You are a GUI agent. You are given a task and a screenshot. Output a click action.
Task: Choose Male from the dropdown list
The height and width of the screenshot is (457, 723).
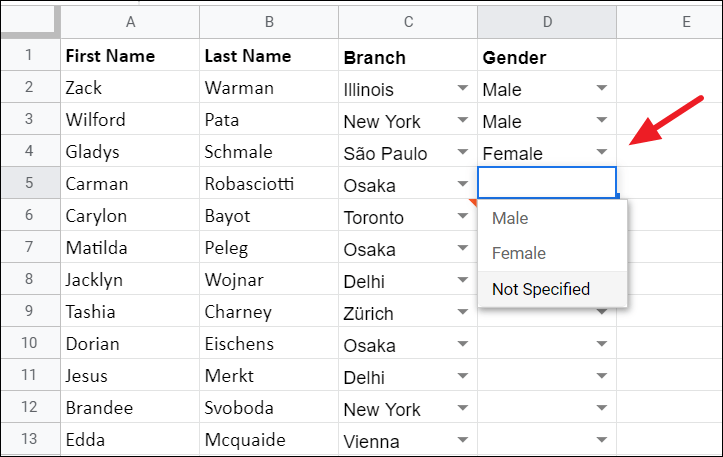pos(510,218)
